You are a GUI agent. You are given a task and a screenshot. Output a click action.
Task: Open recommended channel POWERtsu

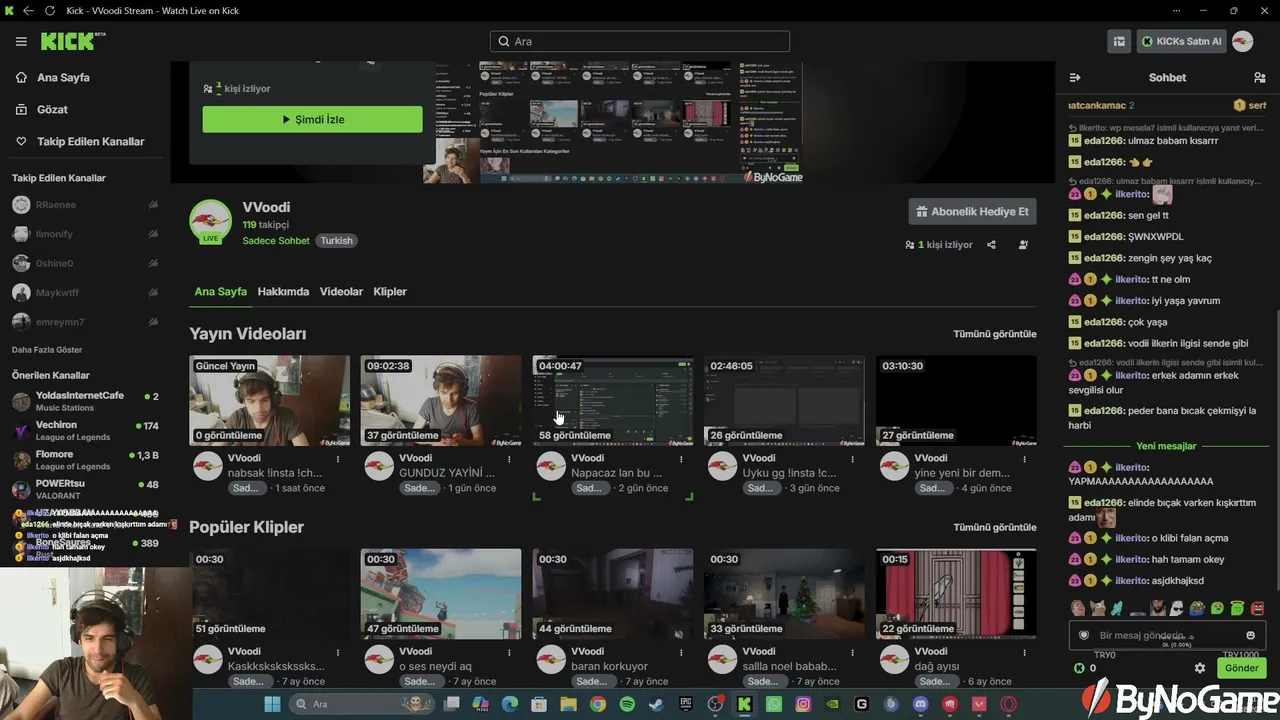(85, 490)
